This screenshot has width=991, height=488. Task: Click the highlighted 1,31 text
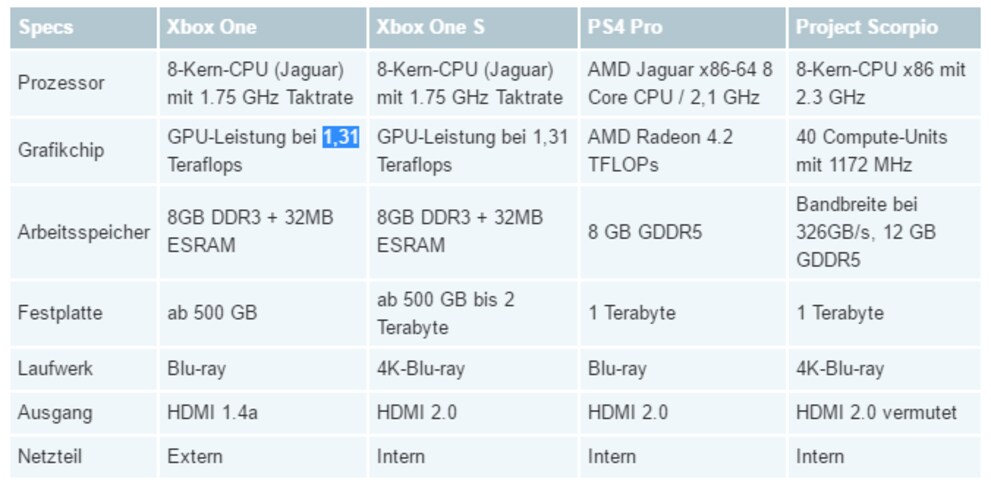click(340, 137)
